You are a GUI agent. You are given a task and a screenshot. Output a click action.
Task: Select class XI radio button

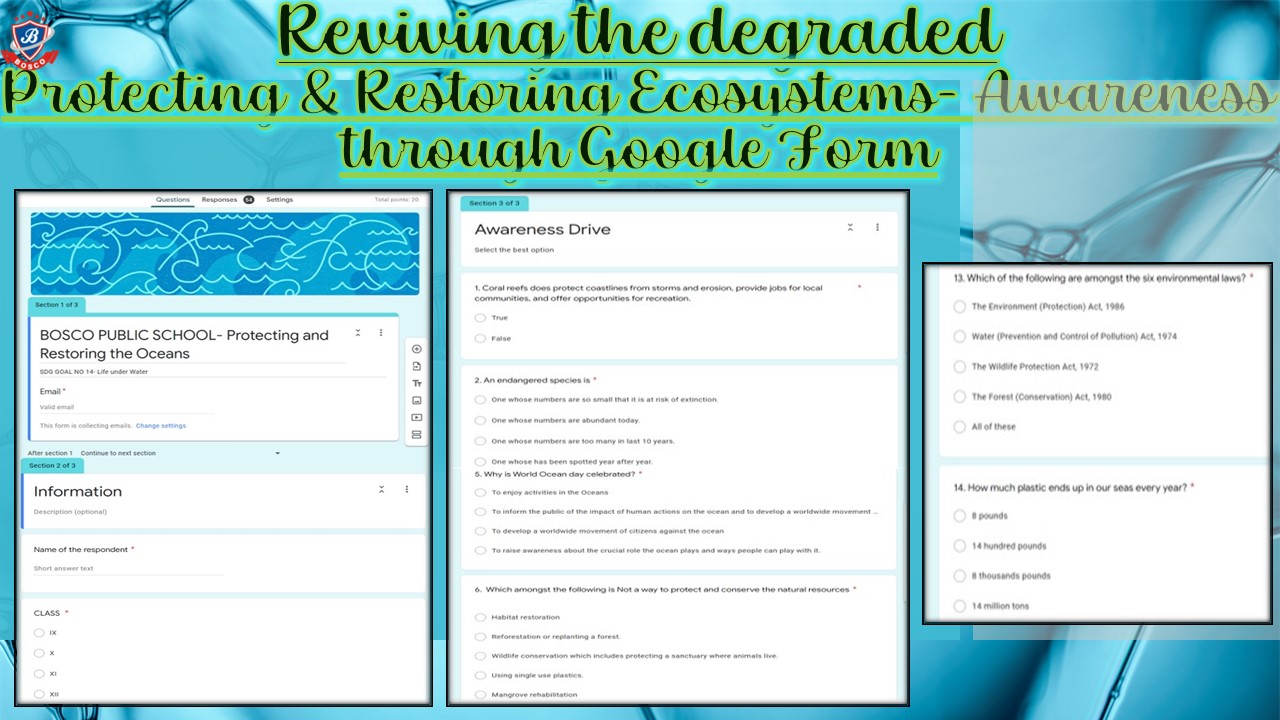[x=39, y=673]
